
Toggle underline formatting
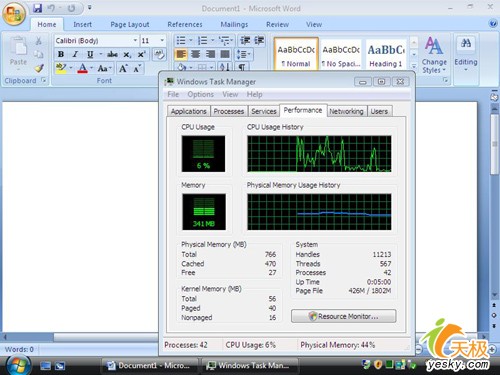(x=90, y=54)
